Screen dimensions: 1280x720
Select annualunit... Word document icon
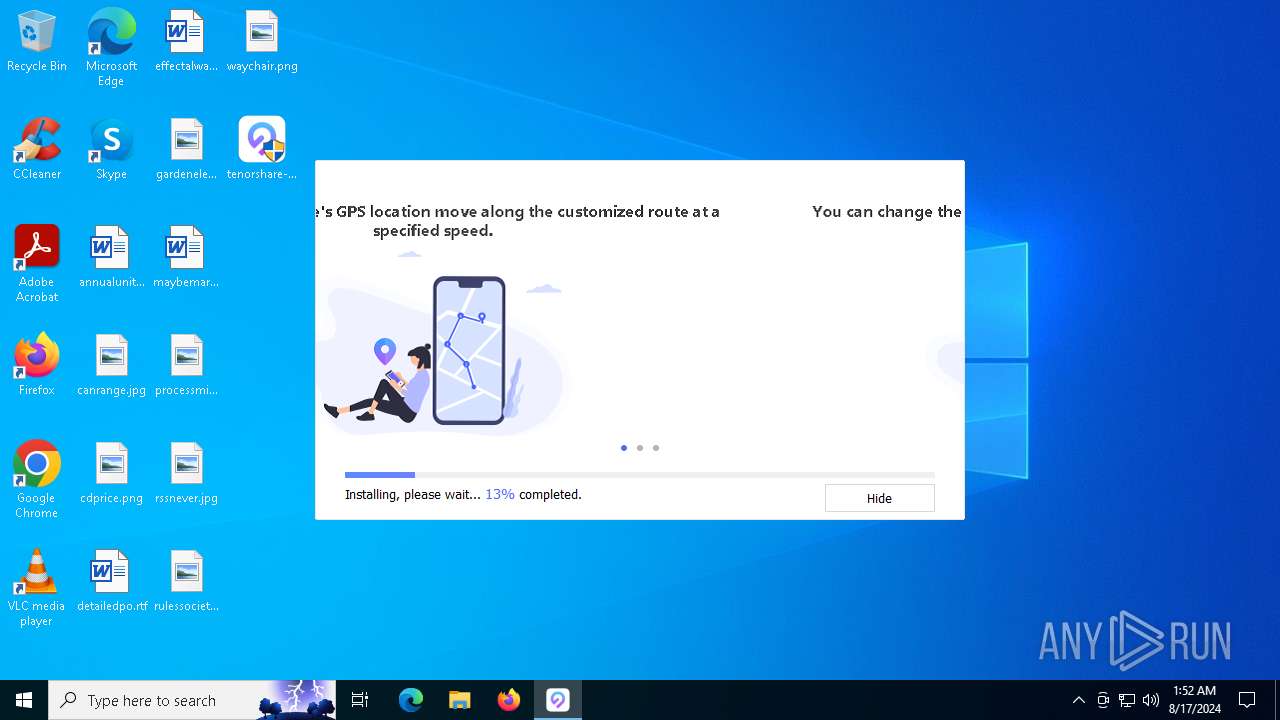111,258
